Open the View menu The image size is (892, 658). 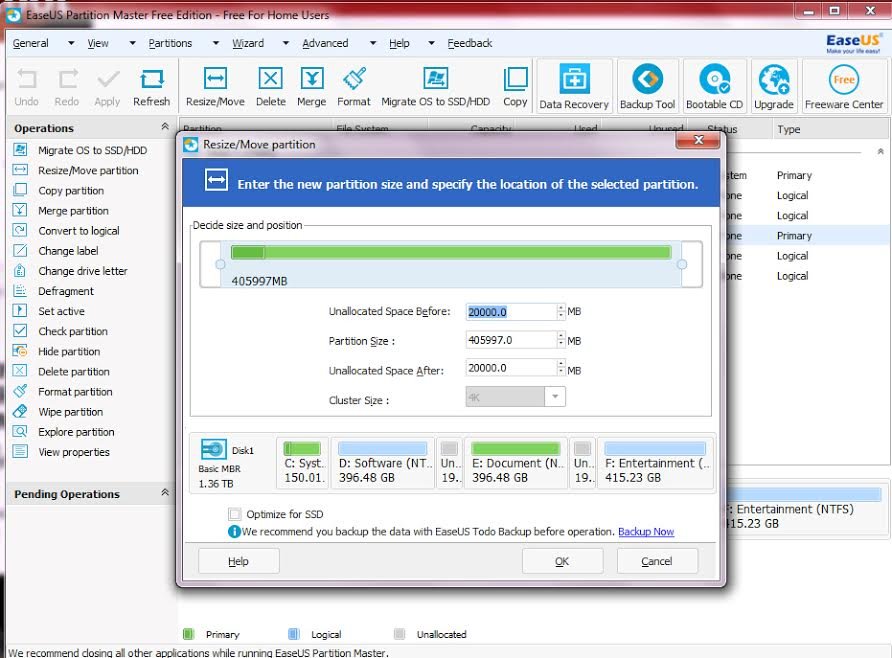click(x=98, y=43)
